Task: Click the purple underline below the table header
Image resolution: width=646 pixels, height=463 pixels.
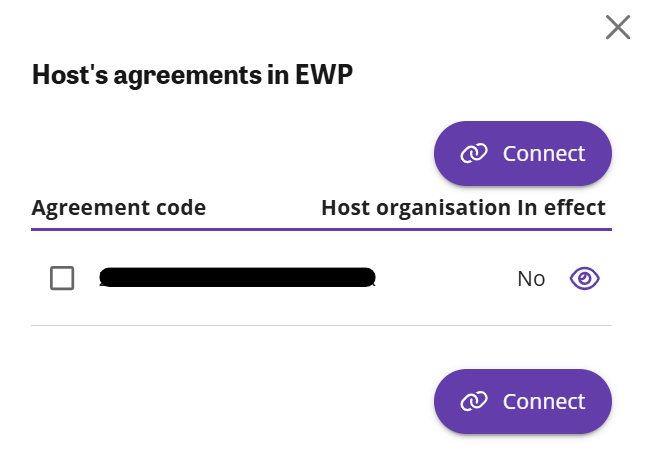Action: (x=321, y=229)
